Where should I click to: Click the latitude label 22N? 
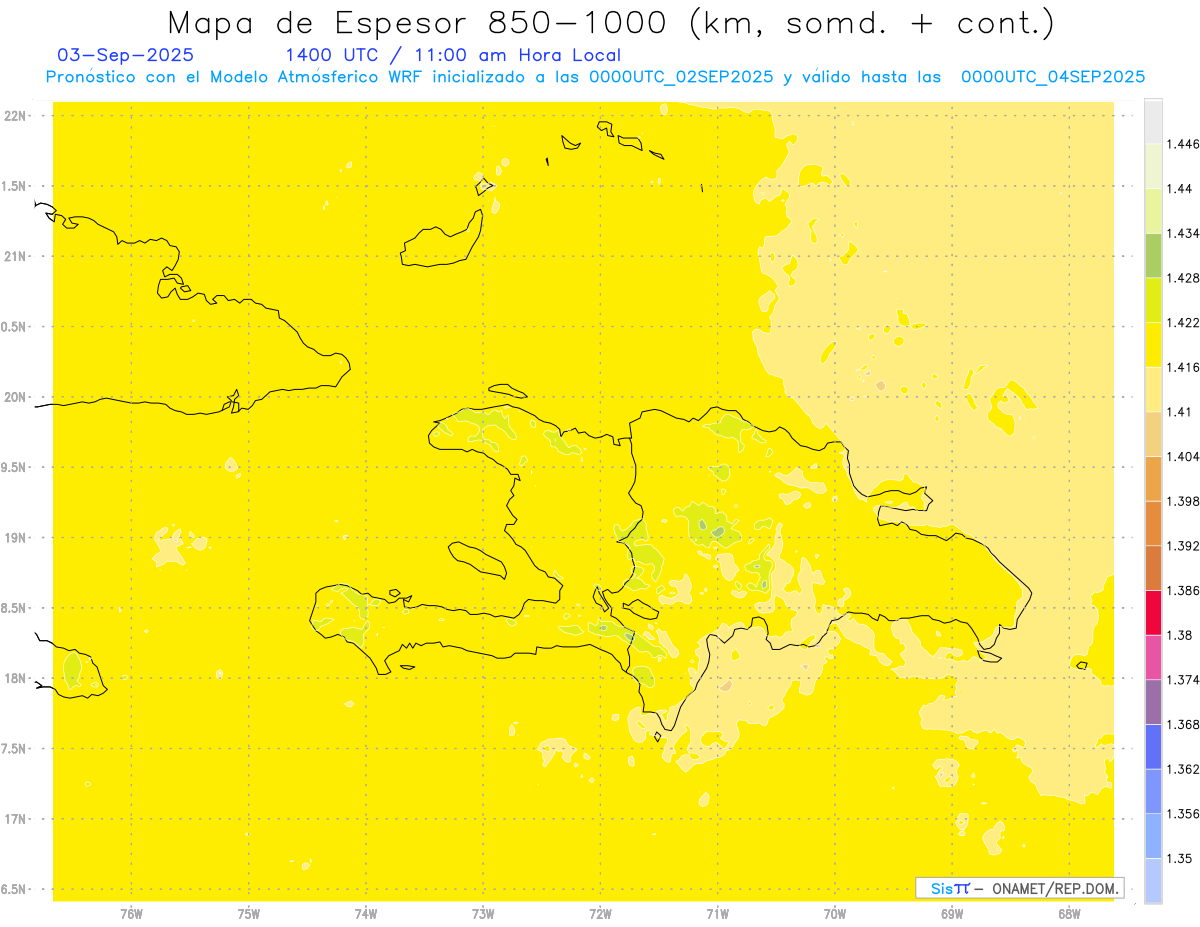pos(15,116)
